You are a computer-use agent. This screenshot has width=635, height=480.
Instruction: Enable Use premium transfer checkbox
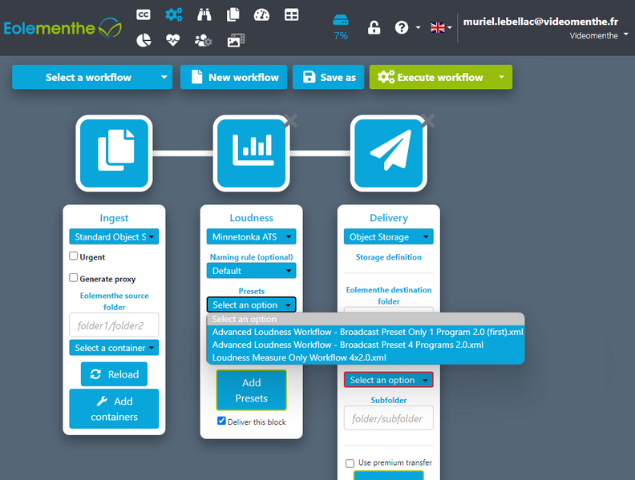coord(350,463)
